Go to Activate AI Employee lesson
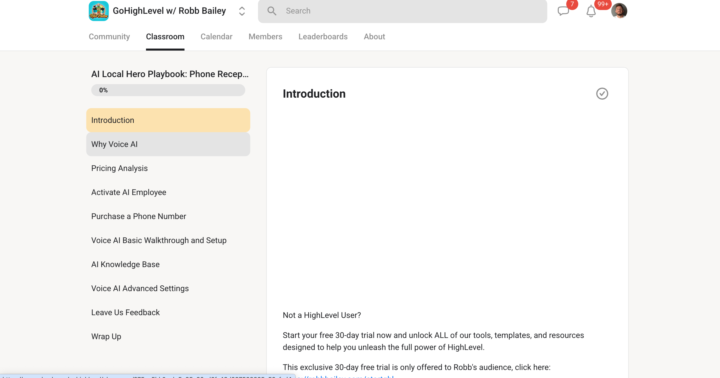This screenshot has height=378, width=720. point(168,192)
